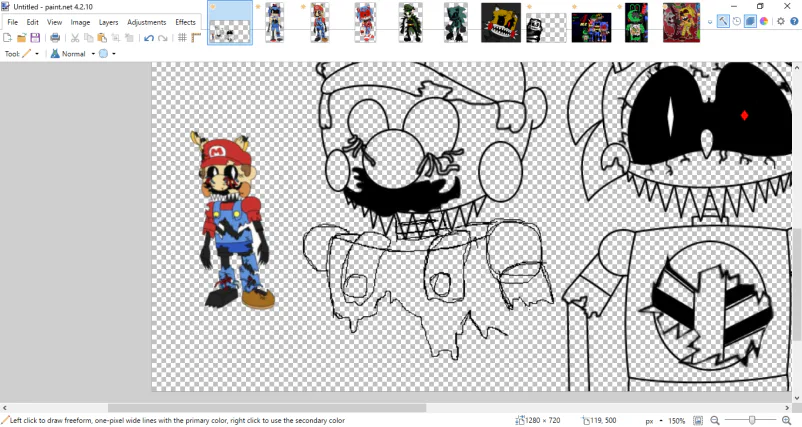The height and width of the screenshot is (427, 802).
Task: Open the Edit menu
Action: pos(32,22)
